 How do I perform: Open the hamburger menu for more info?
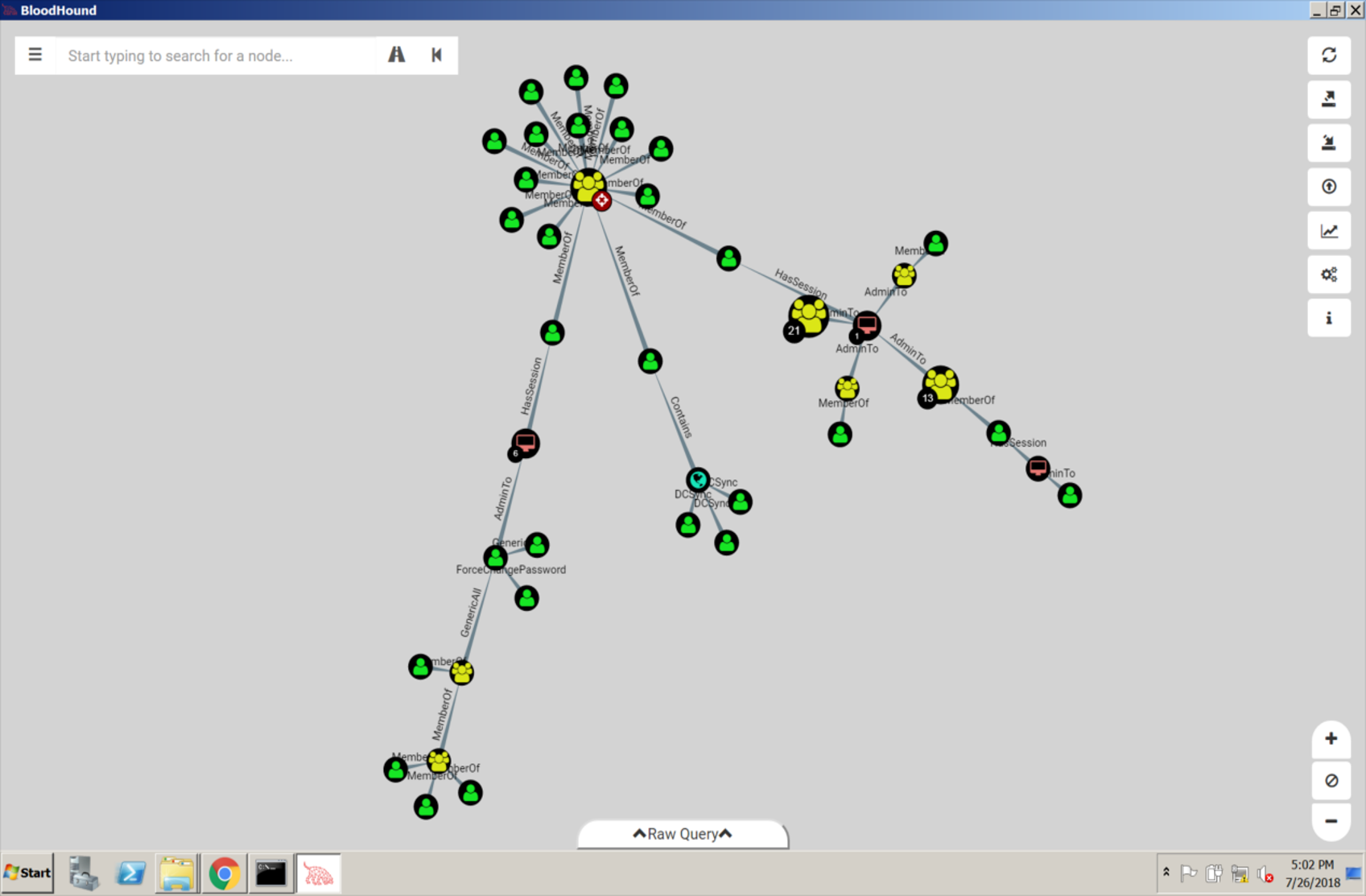tap(35, 56)
